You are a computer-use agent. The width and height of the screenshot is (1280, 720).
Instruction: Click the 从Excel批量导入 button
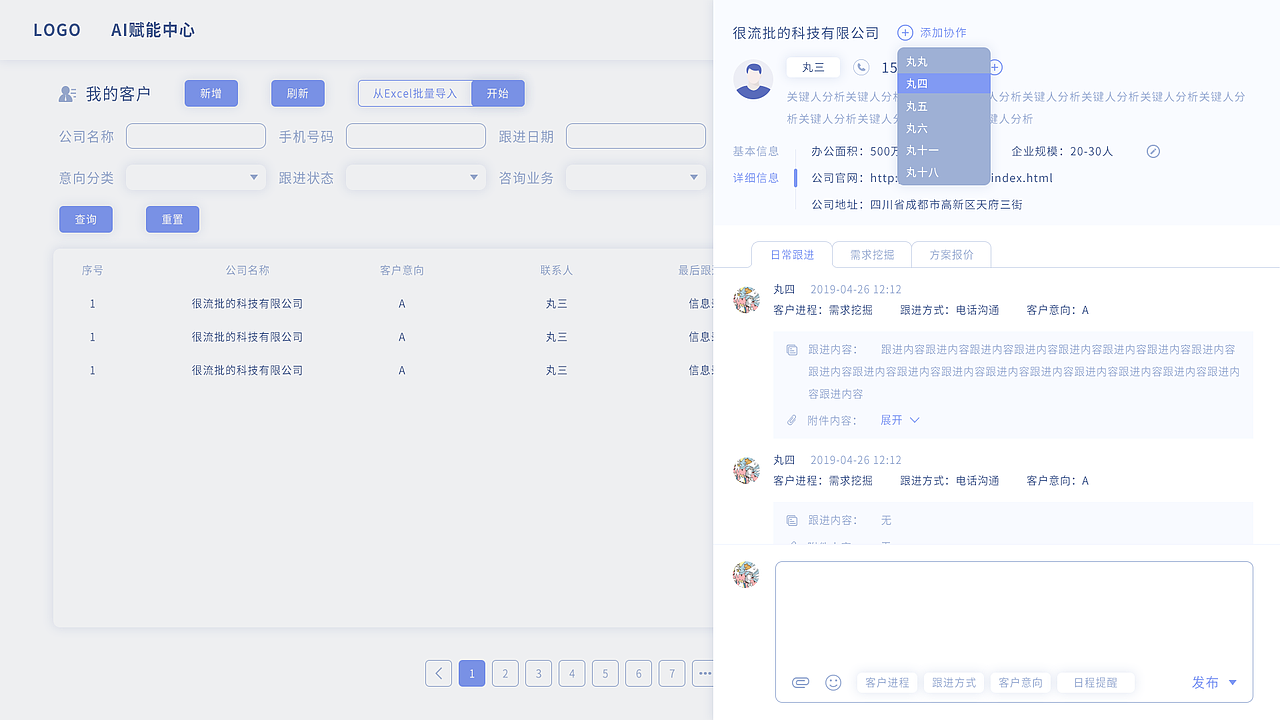[414, 93]
